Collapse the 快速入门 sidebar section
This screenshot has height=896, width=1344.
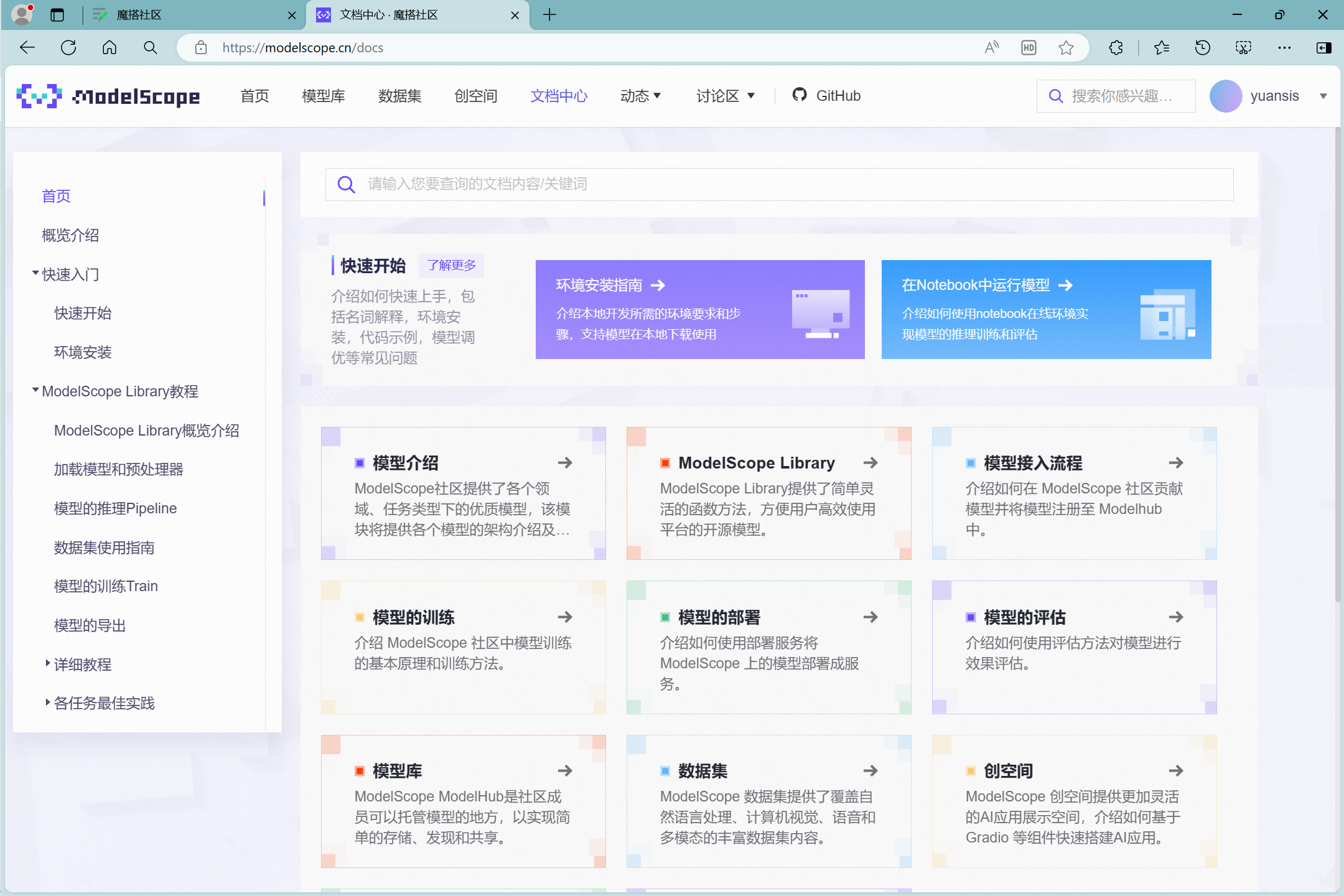(x=35, y=273)
